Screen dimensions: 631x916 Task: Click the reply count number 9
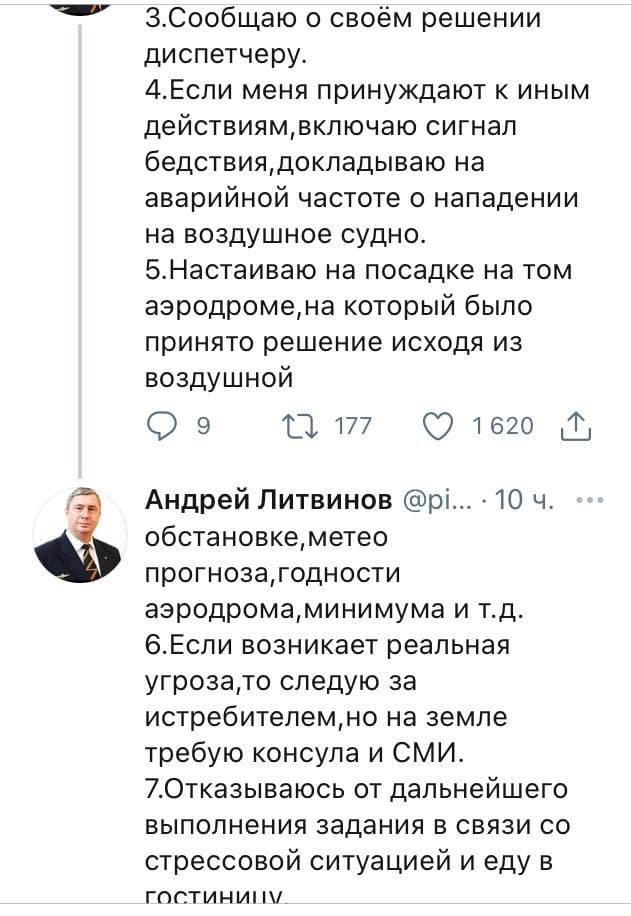tap(203, 427)
